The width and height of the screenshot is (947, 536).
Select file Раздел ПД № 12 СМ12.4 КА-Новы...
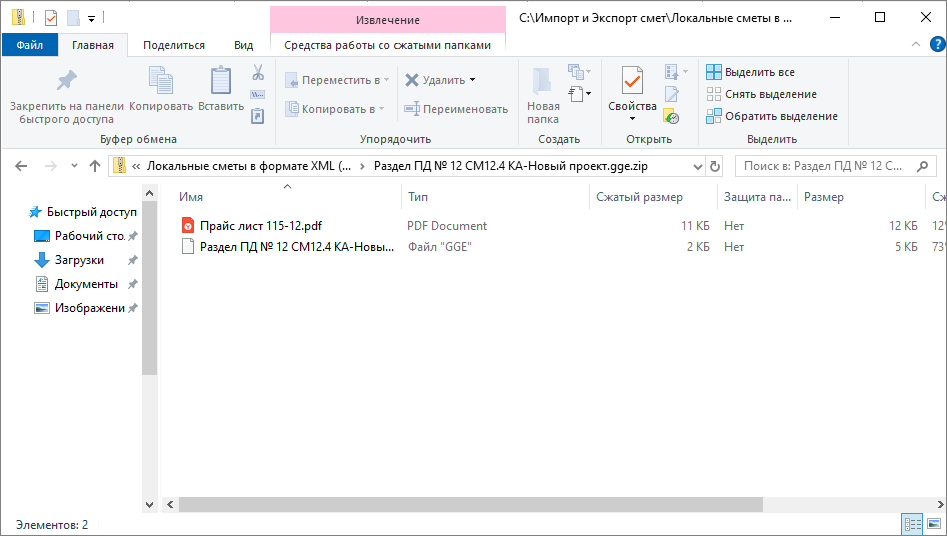297,247
